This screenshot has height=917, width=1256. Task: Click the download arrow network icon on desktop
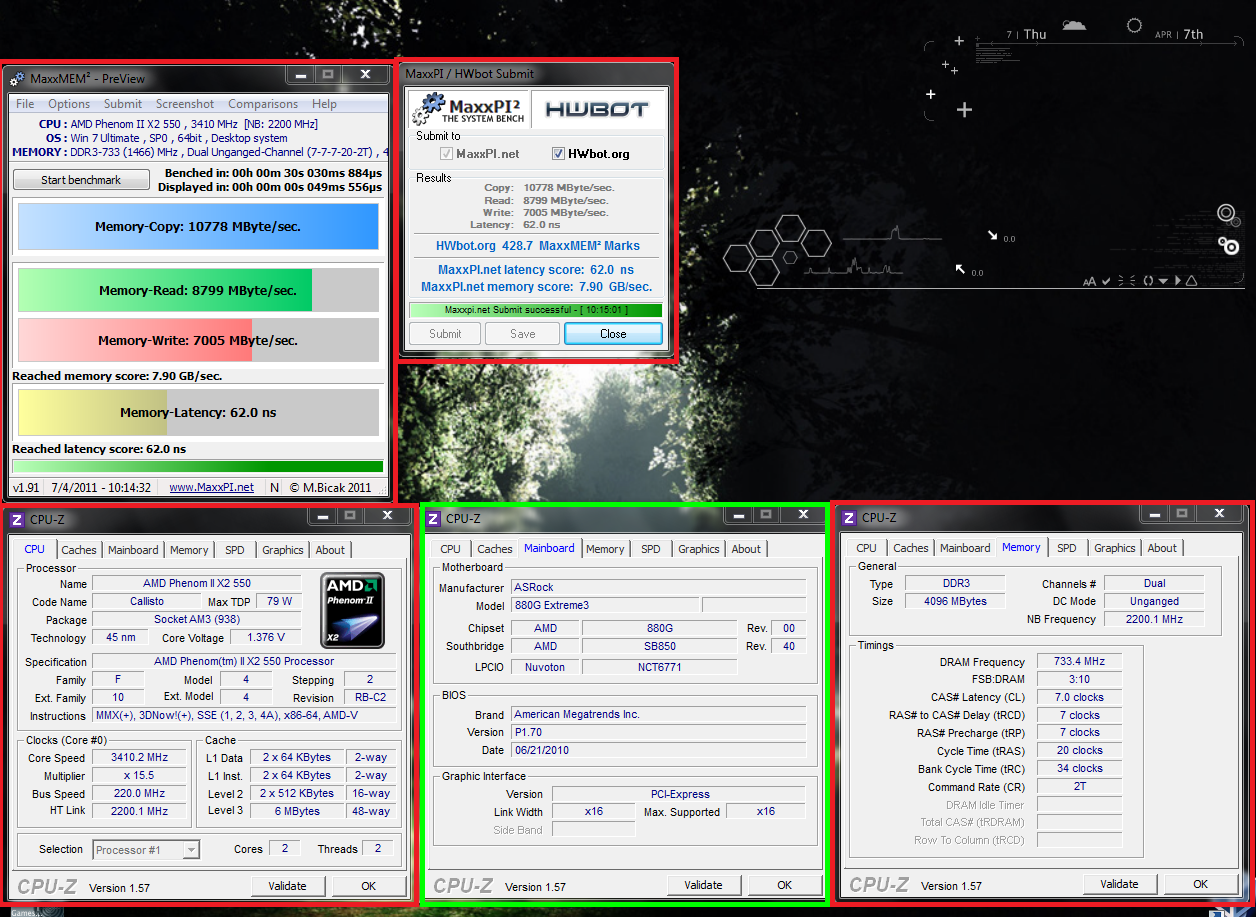click(993, 236)
